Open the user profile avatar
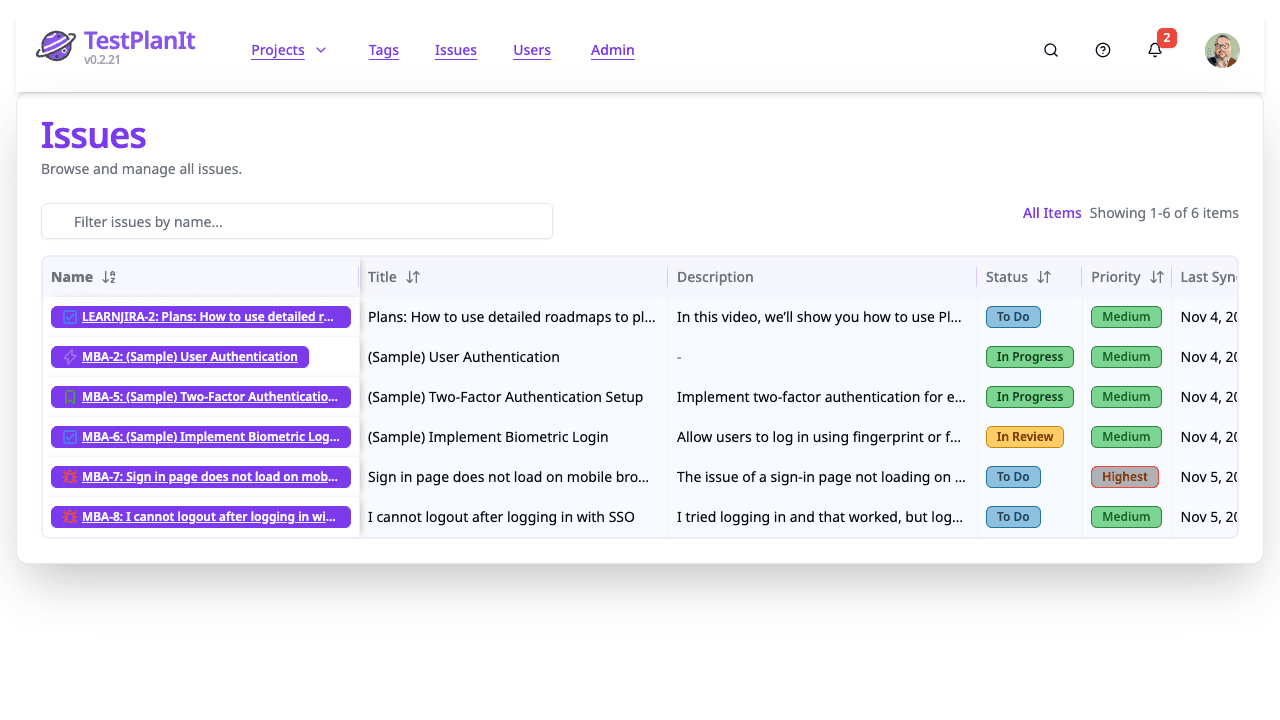Viewport: 1280px width, 720px height. (x=1222, y=49)
